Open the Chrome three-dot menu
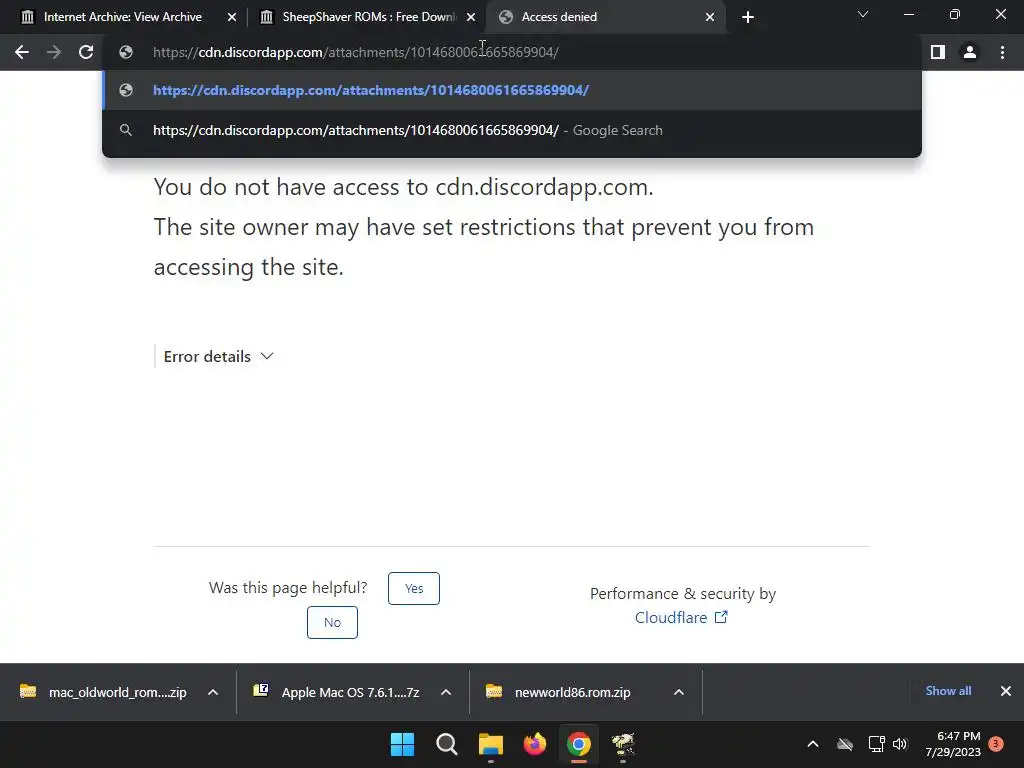1024x768 pixels. pos(1002,52)
